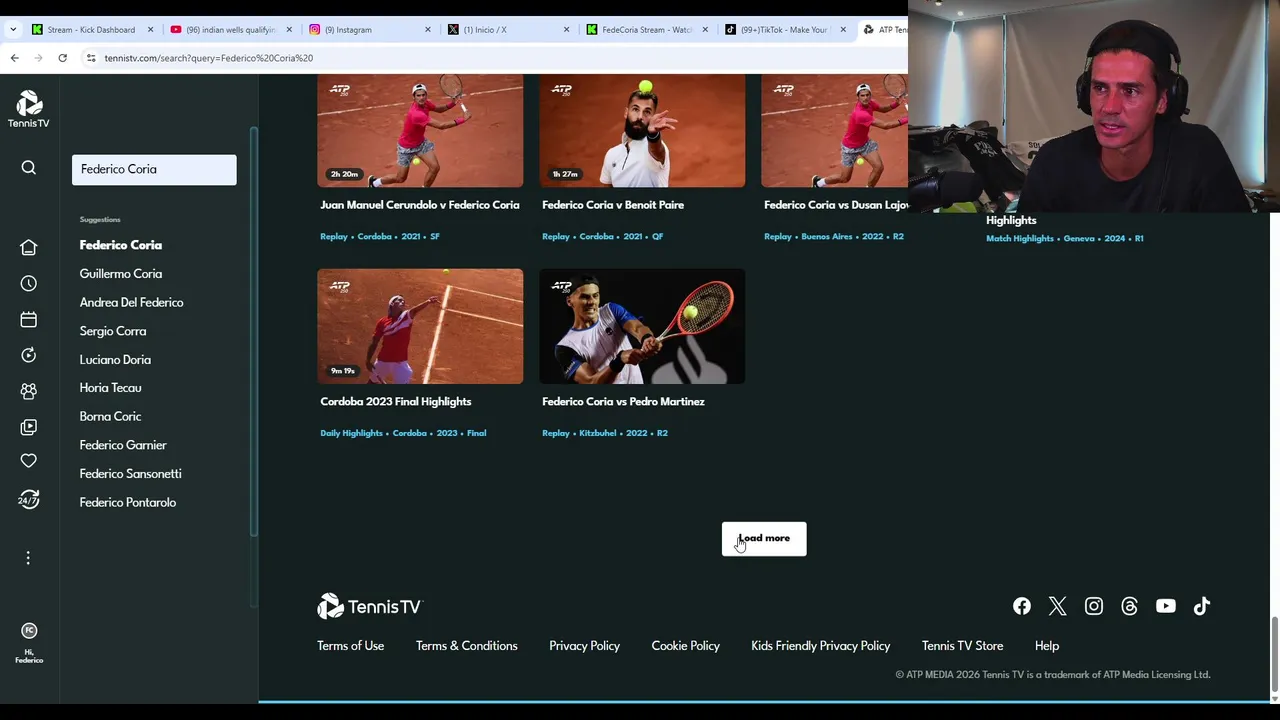Open the heart favorites icon in sidebar
This screenshot has height=720, width=1280.
[x=29, y=461]
